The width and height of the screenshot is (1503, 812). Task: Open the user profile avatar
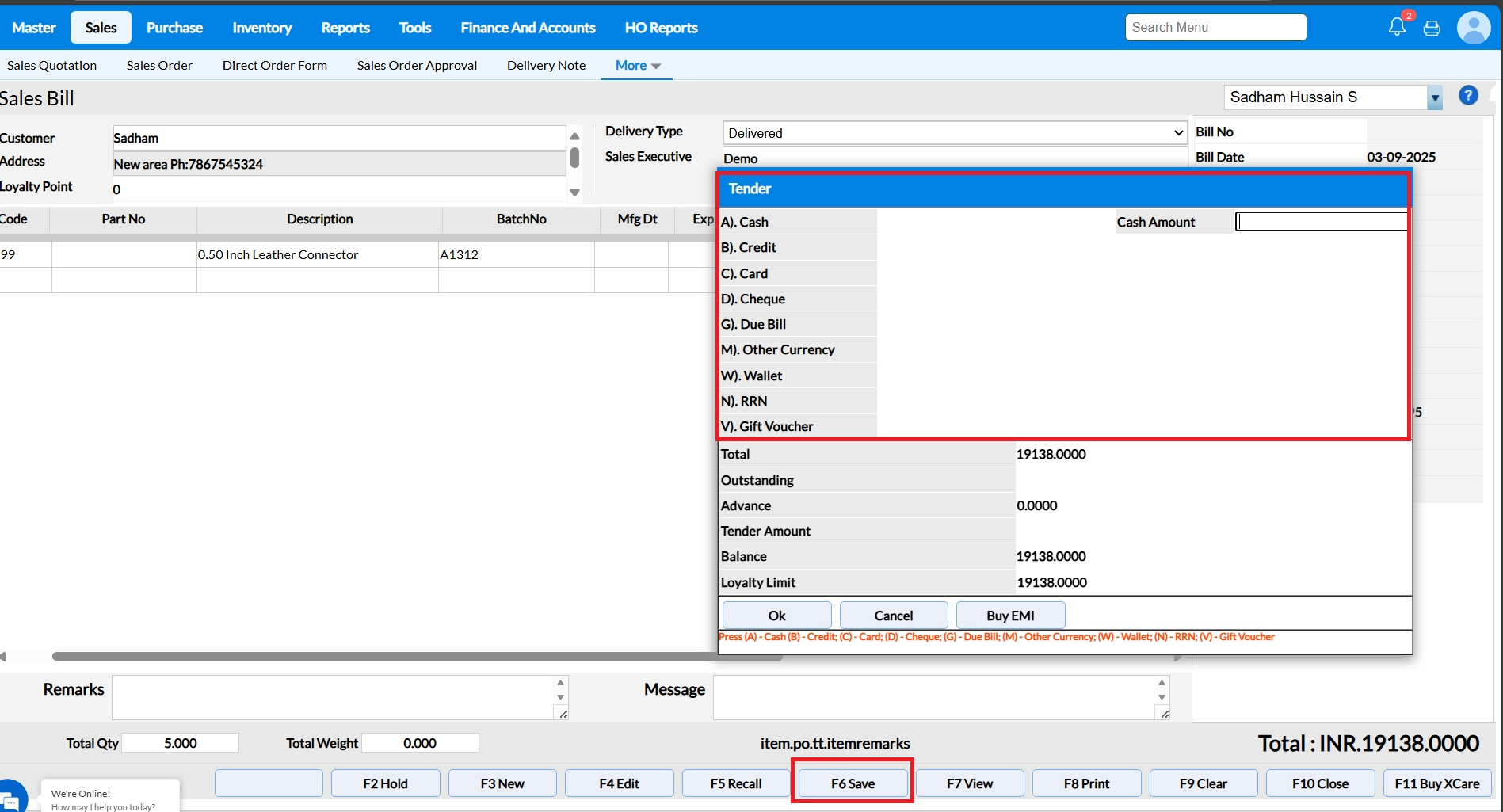pos(1473,29)
